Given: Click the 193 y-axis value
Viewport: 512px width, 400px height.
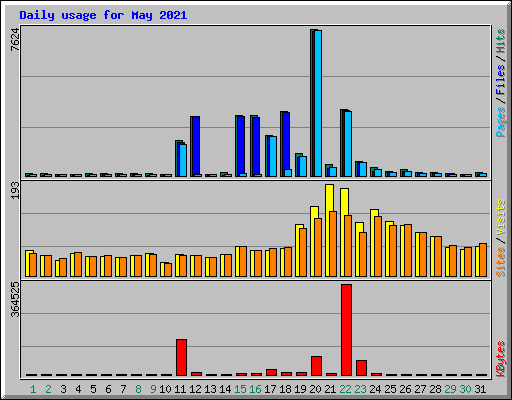Looking at the screenshot, I should pos(15,191).
